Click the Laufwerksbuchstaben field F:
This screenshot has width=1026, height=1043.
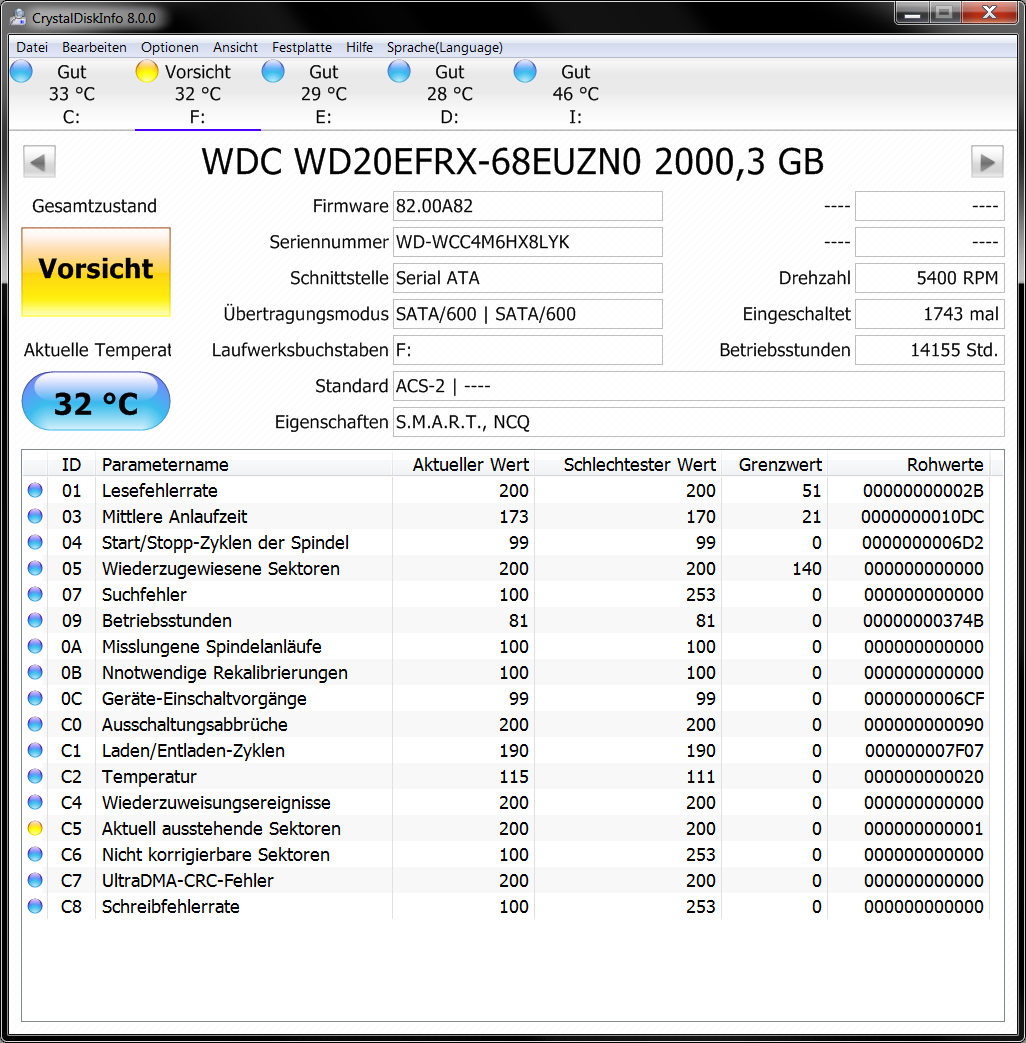(528, 350)
